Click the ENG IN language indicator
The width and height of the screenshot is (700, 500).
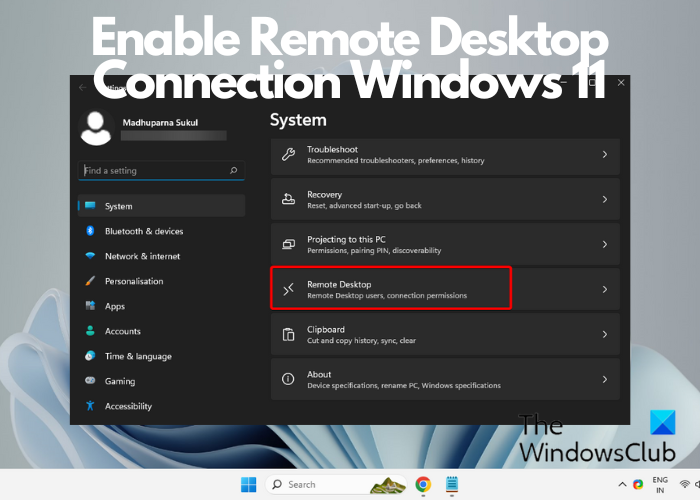(x=660, y=485)
